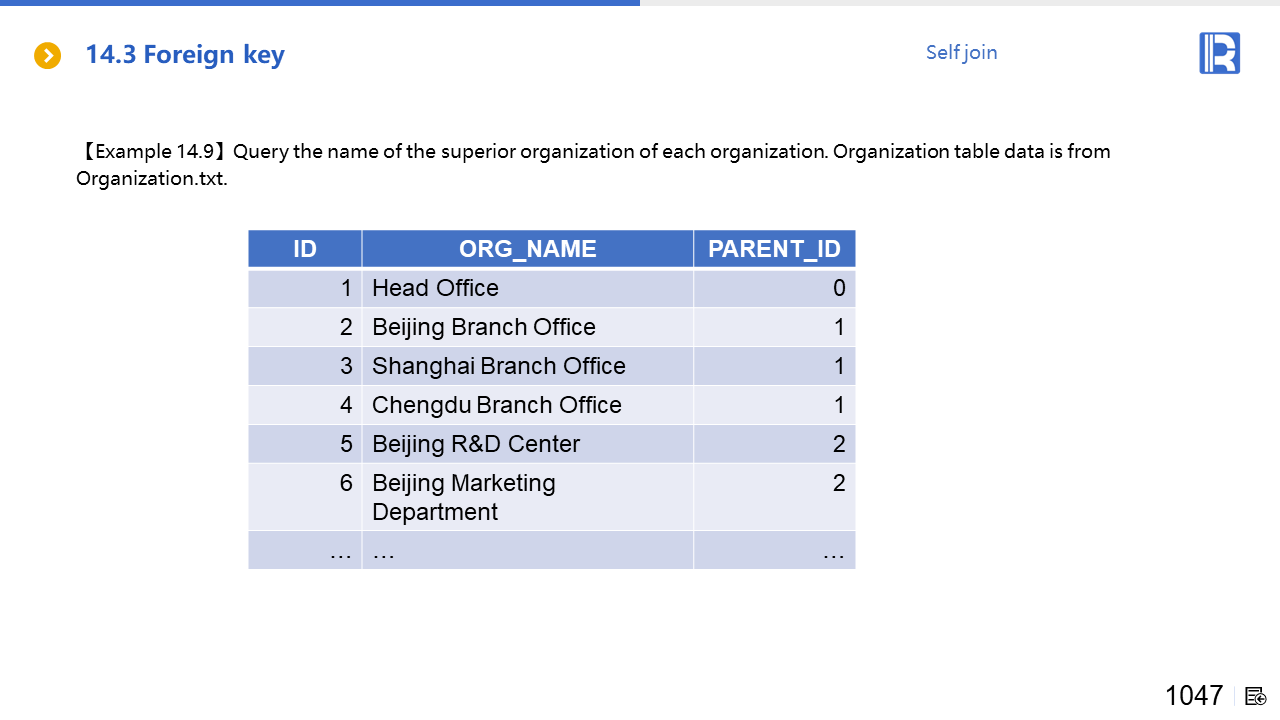The height and width of the screenshot is (720, 1280).
Task: Open the Self join link
Action: (961, 53)
